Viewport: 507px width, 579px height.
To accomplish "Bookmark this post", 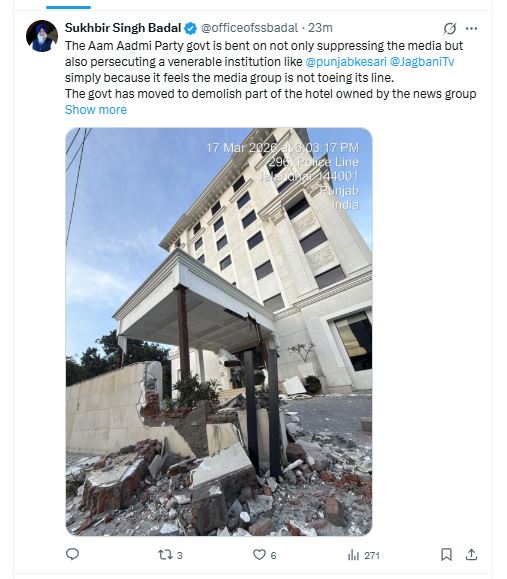I will (446, 554).
